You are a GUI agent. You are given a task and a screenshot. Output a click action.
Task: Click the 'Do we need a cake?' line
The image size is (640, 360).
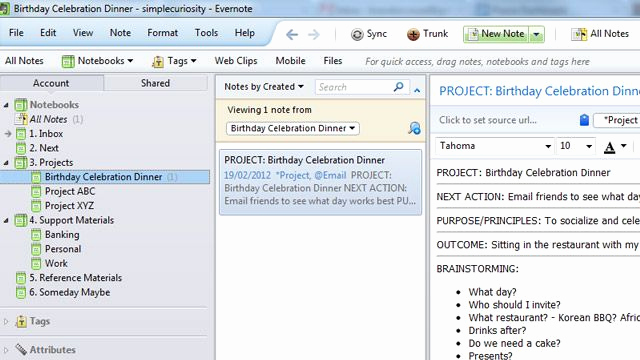pos(514,343)
